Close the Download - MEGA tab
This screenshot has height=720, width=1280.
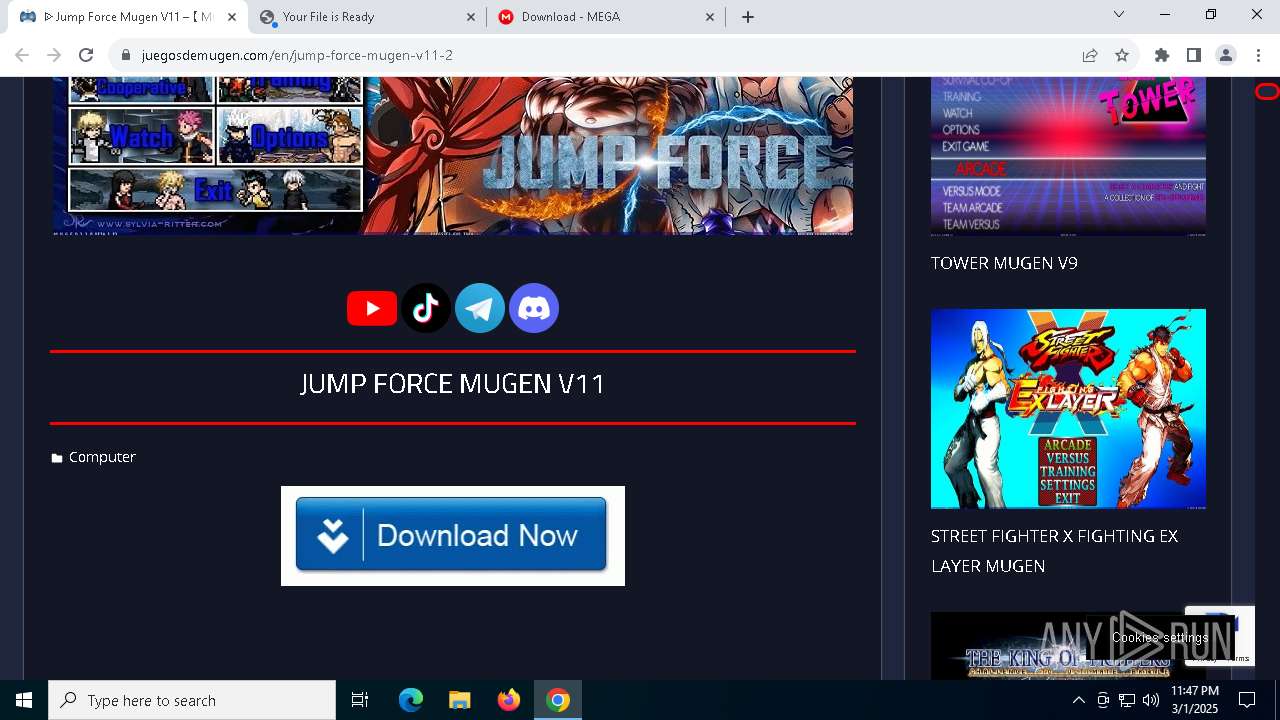pyautogui.click(x=710, y=17)
